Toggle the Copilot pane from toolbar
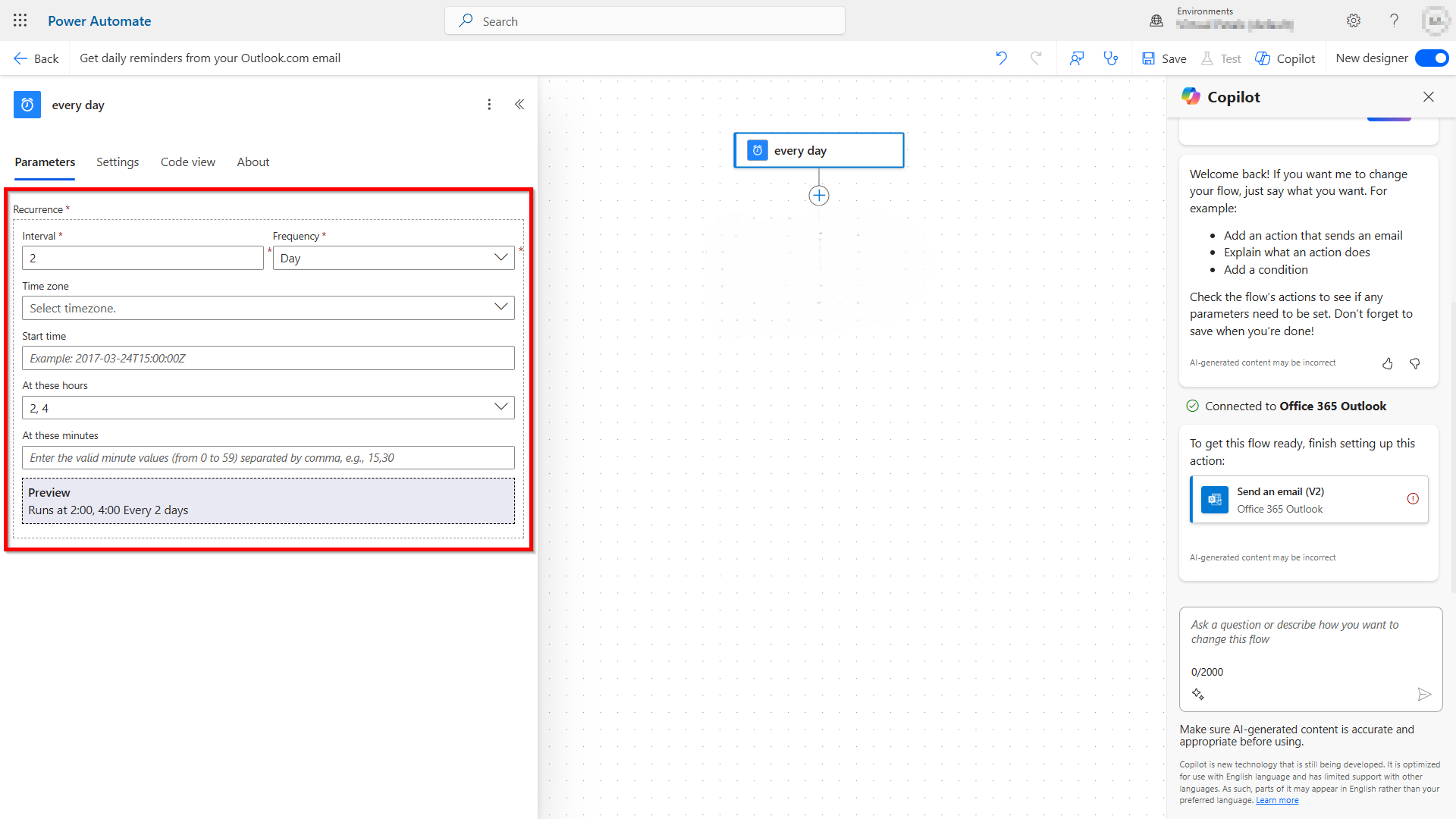The height and width of the screenshot is (819, 1456). (1285, 58)
